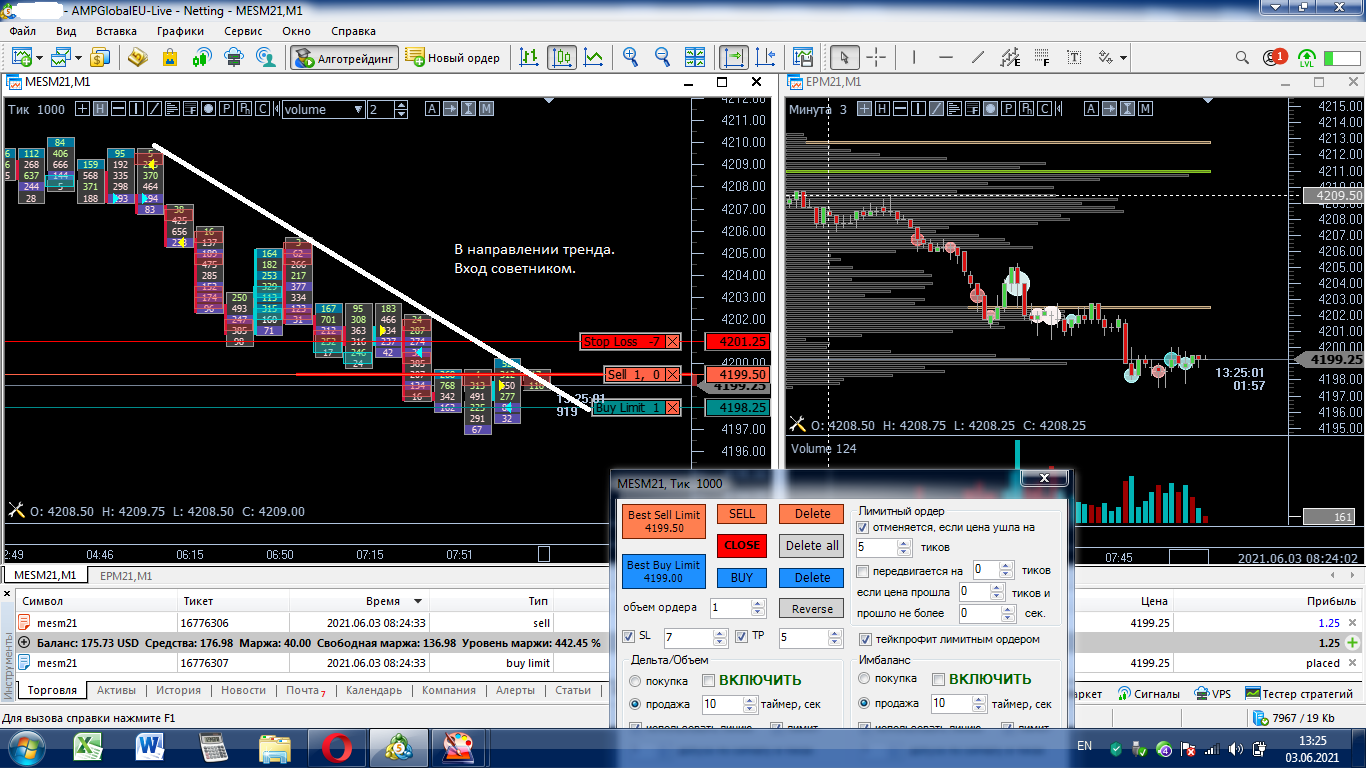Select покупка radio in Дельта/Объем group
1366x768 pixels.
coord(636,681)
